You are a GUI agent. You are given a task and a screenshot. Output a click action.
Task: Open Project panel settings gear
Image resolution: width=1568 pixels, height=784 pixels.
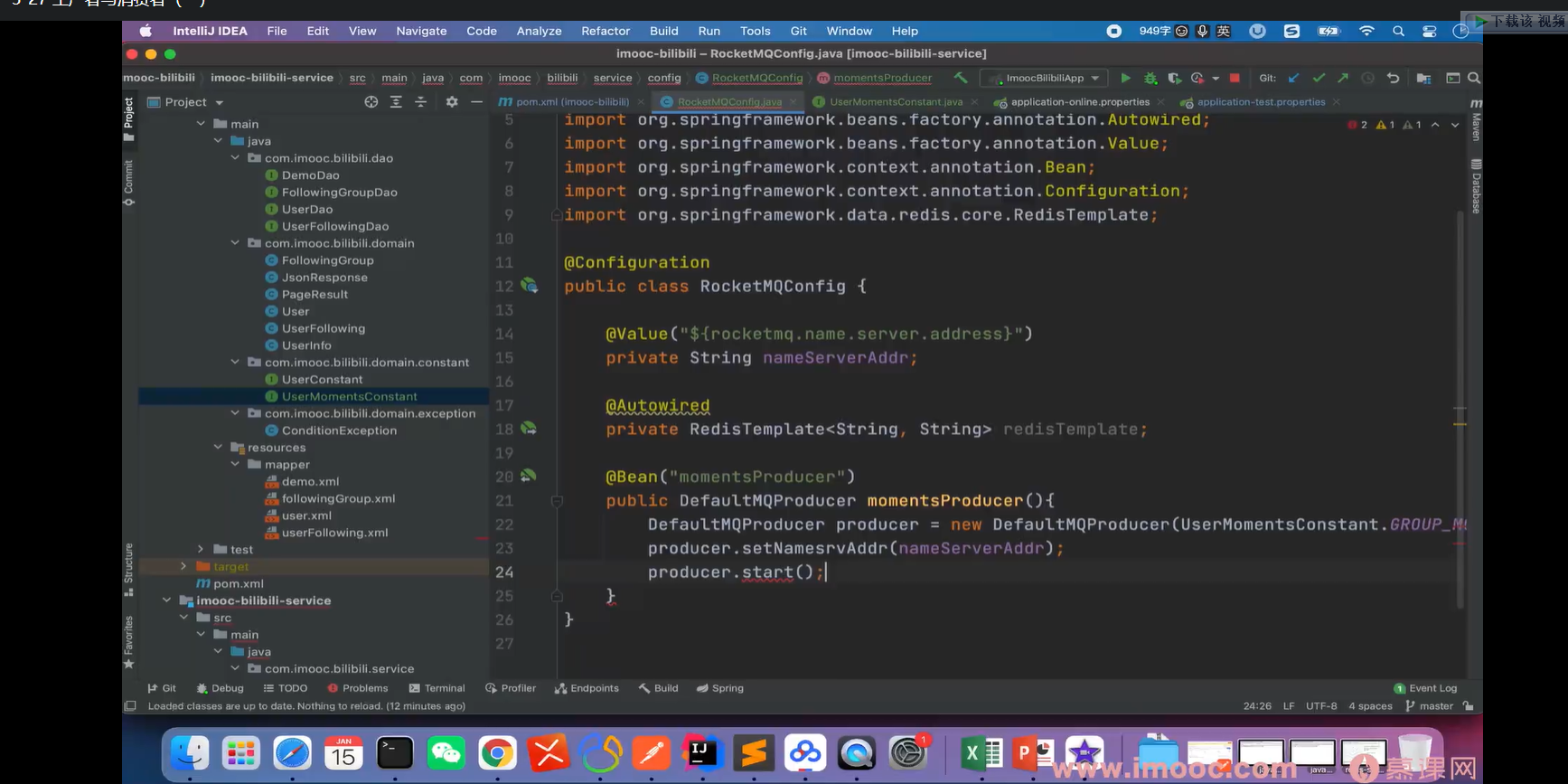click(452, 102)
